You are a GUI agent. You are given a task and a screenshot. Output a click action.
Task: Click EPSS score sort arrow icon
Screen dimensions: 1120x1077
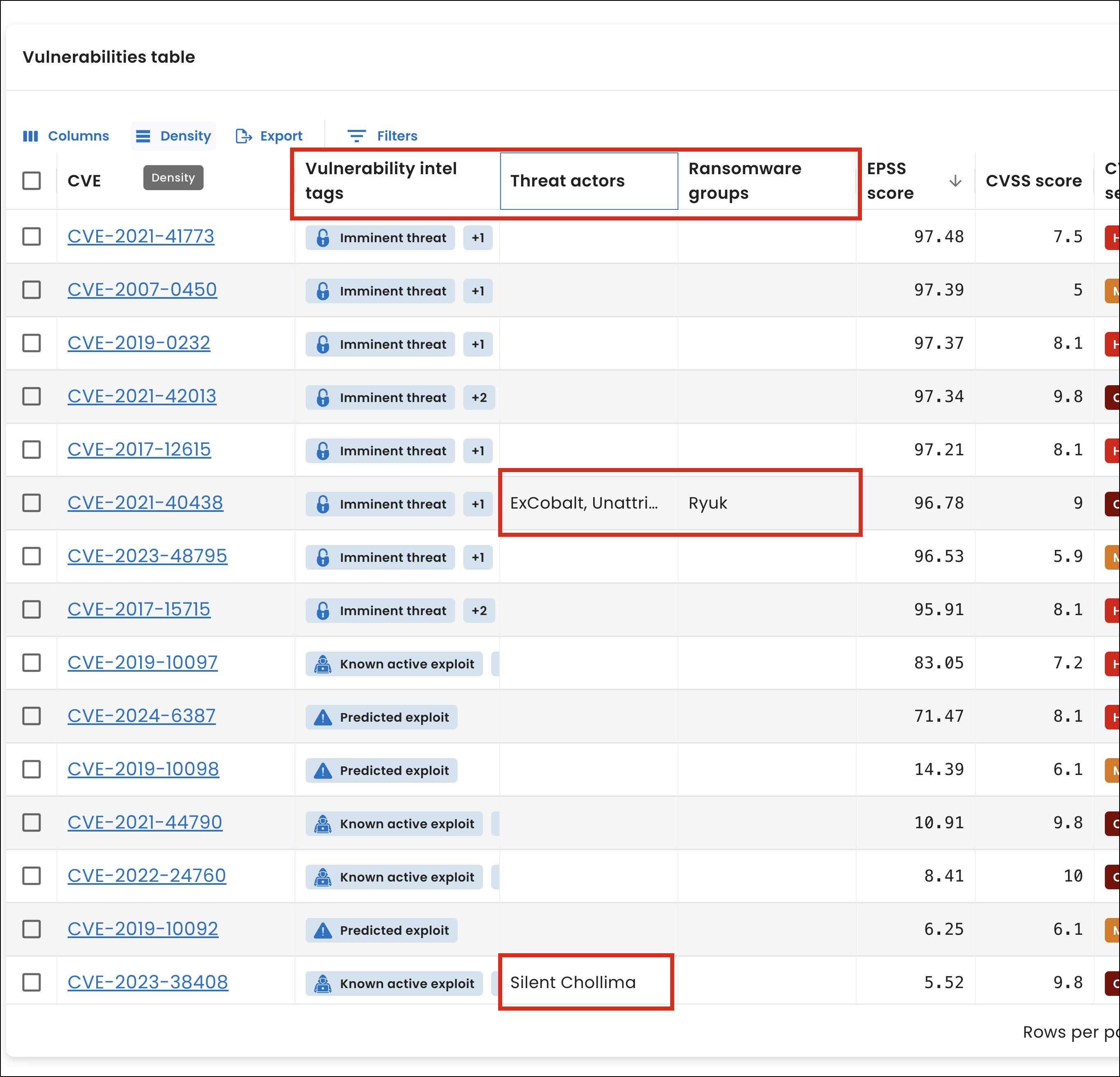(955, 181)
